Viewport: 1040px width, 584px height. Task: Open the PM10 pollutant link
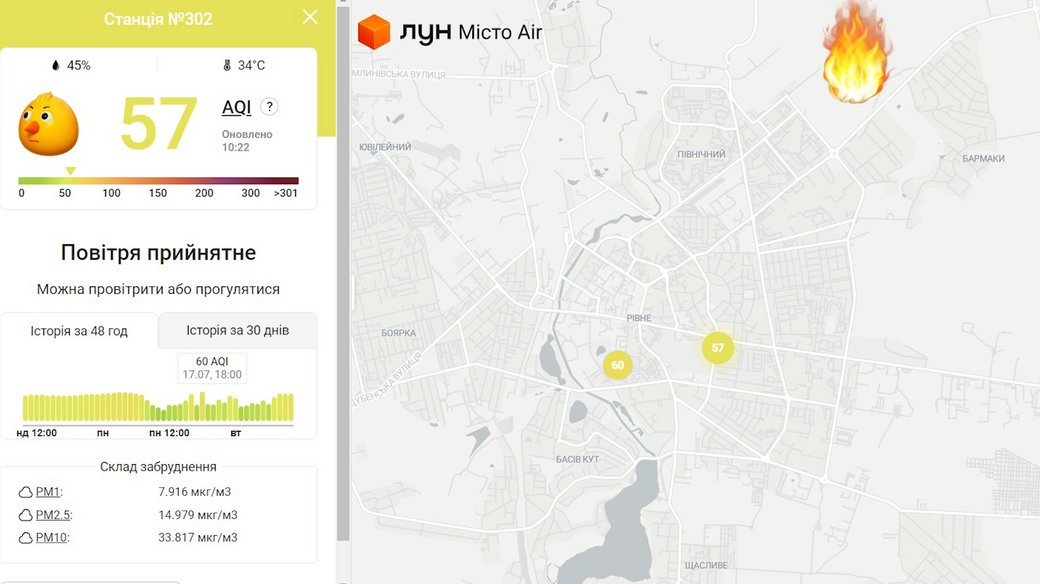coord(50,538)
